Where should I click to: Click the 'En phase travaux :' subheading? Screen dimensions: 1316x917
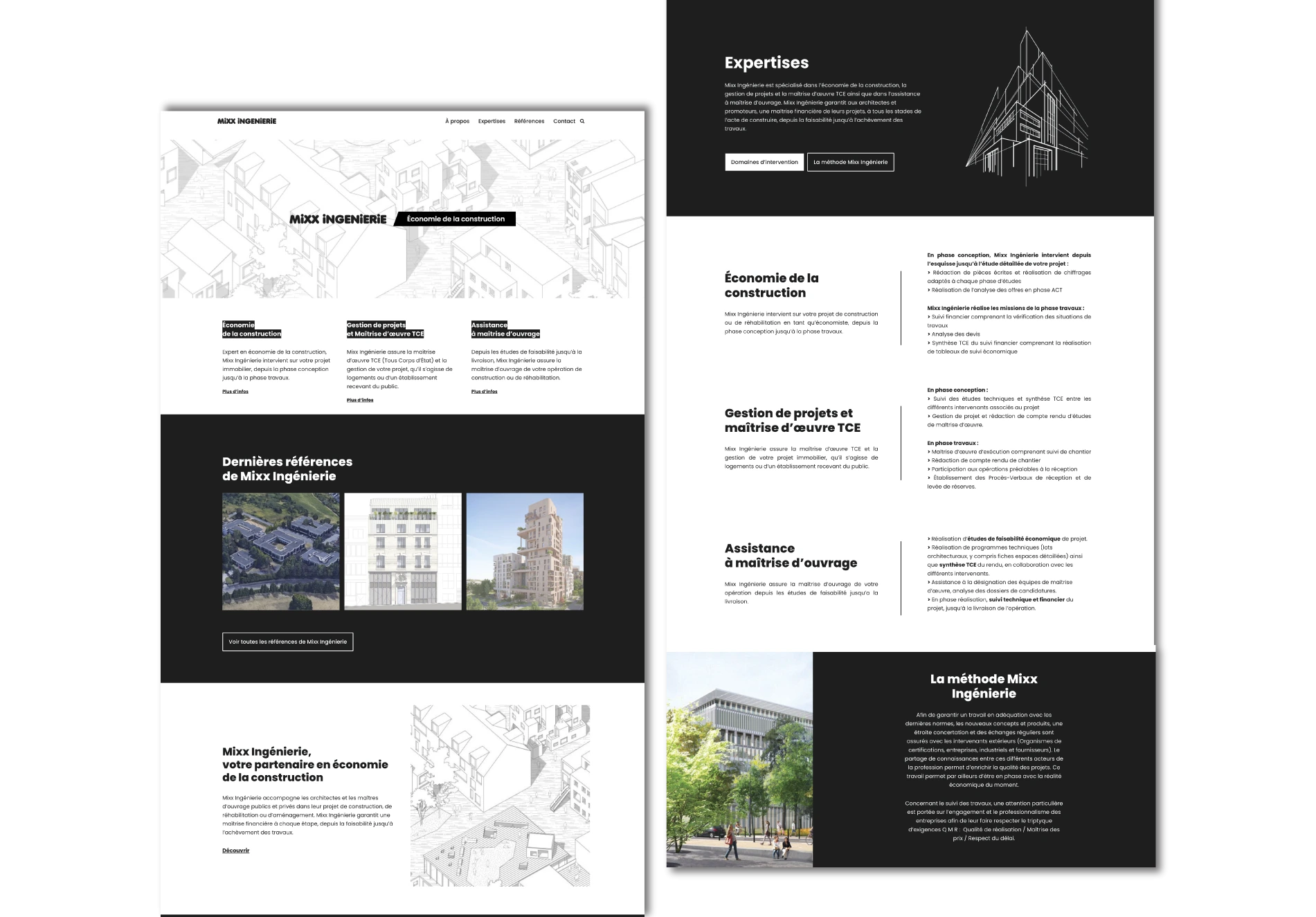pos(953,443)
